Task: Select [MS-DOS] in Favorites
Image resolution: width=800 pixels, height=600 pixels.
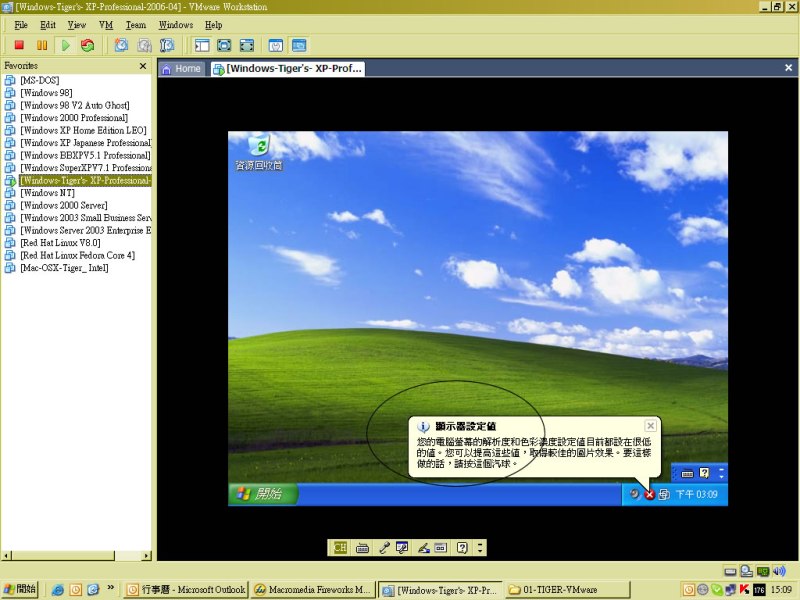Action: click(x=40, y=80)
